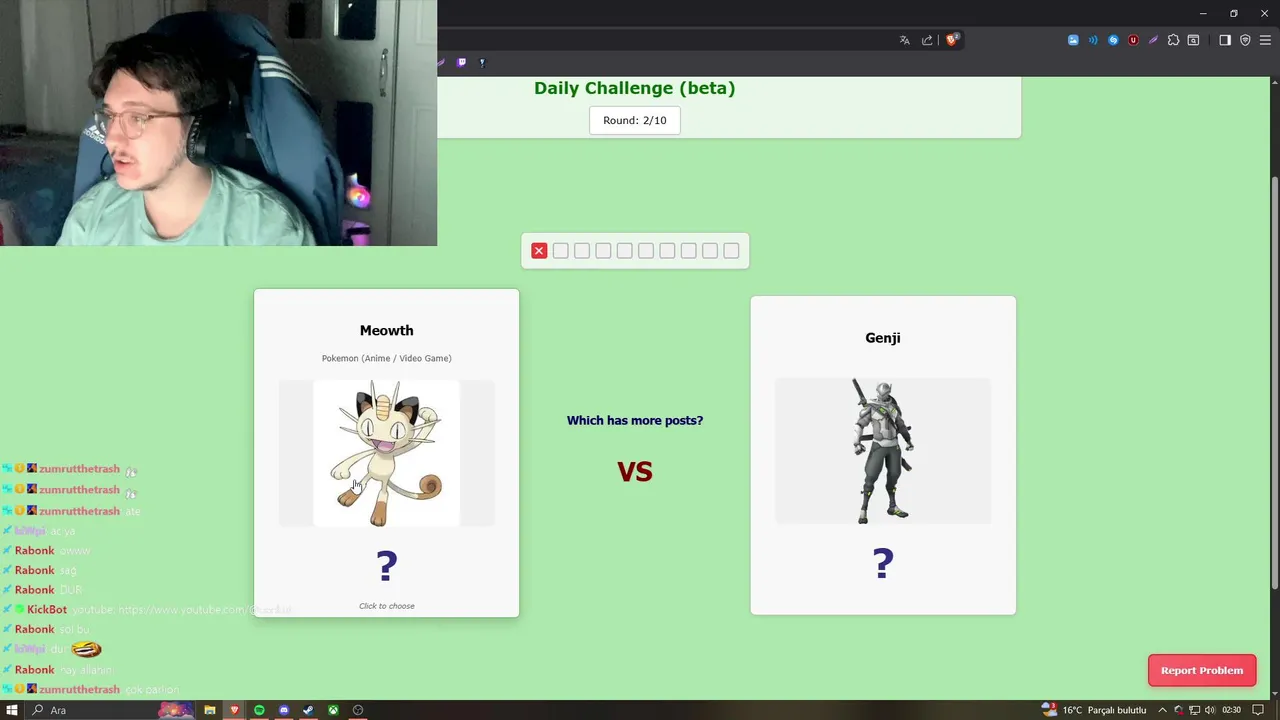Click the tab search toolbar icon
The height and width of the screenshot is (720, 1280).
[1194, 40]
